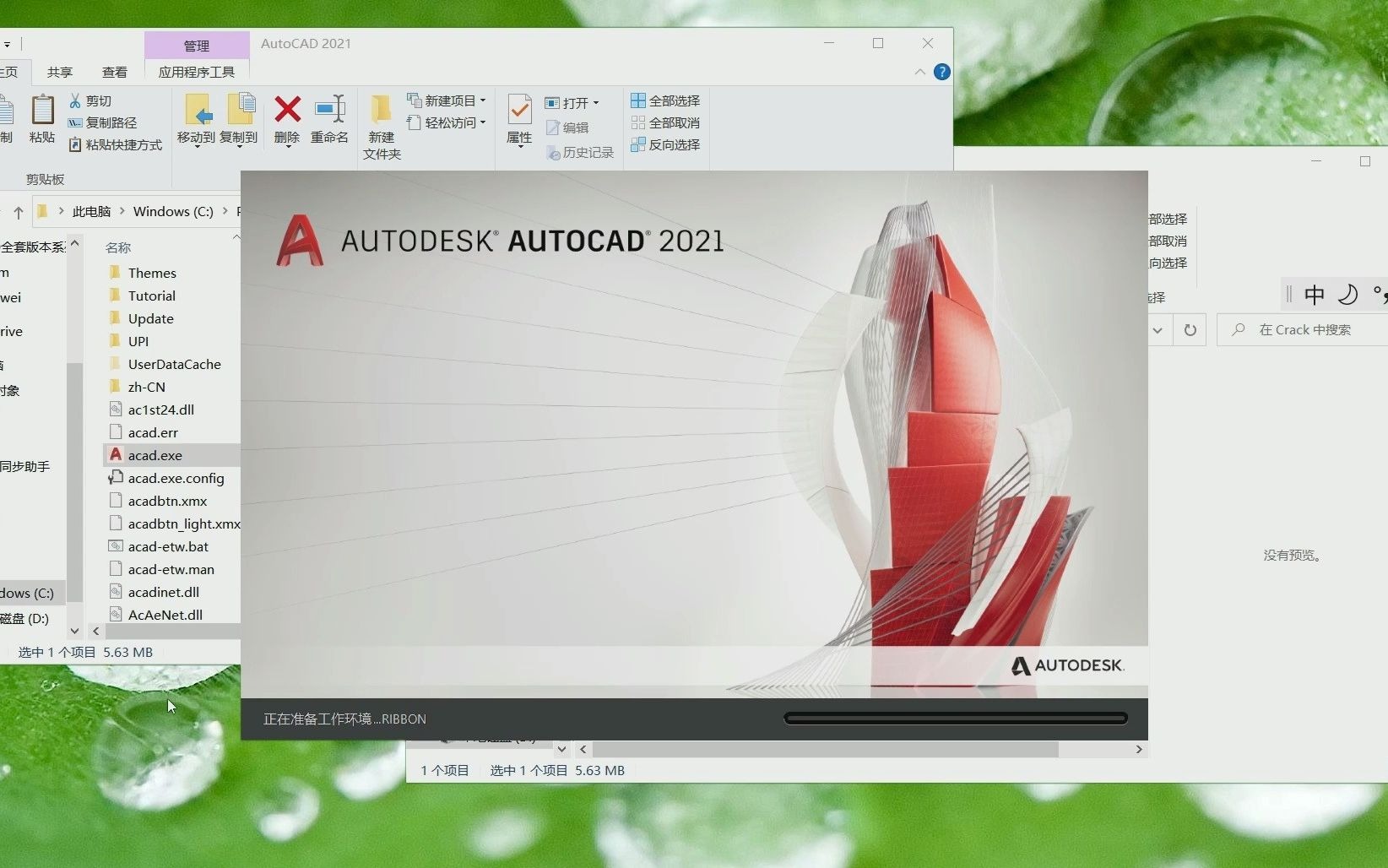Click the AutoCAD splash loading progress bar
The height and width of the screenshot is (868, 1388).
(x=956, y=719)
